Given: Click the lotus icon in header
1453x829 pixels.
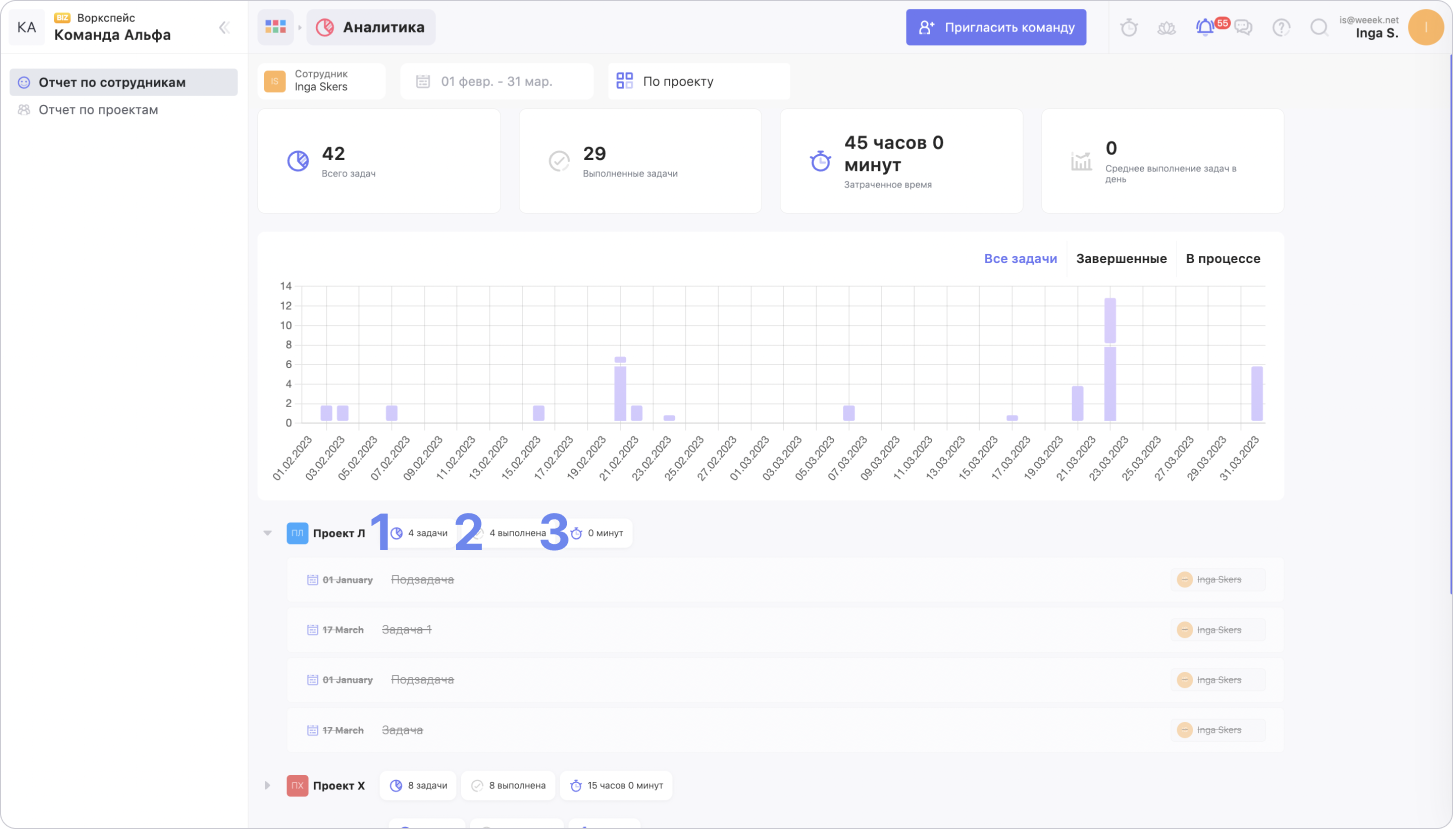Looking at the screenshot, I should [x=1167, y=28].
